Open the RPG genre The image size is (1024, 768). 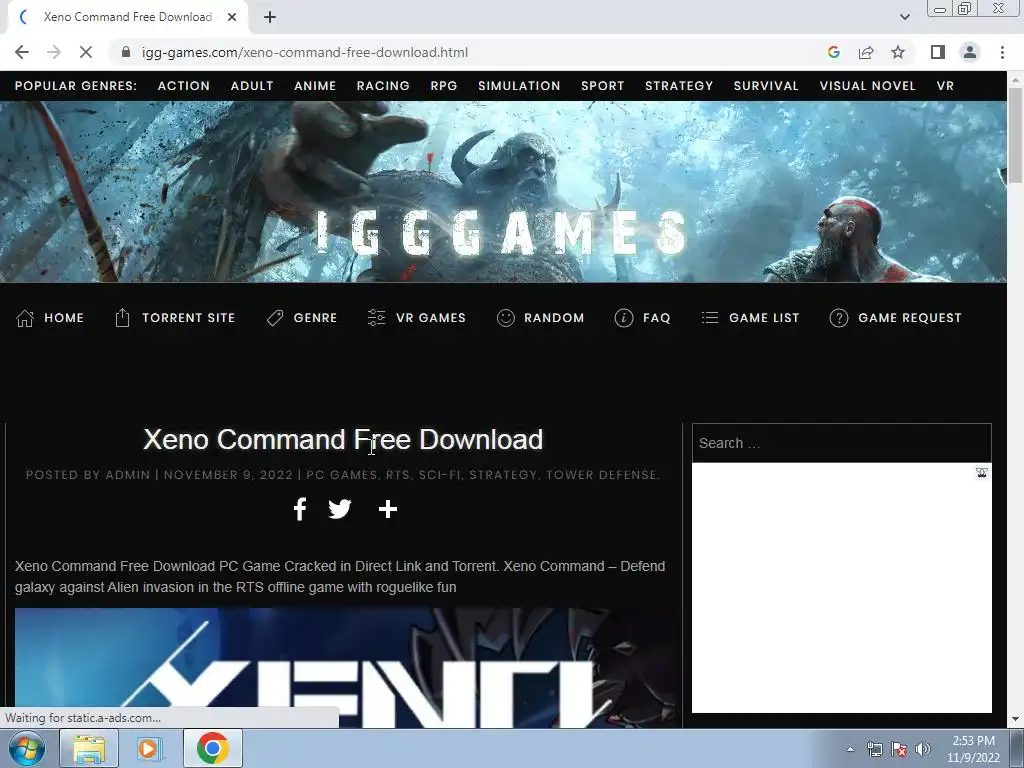pos(443,86)
